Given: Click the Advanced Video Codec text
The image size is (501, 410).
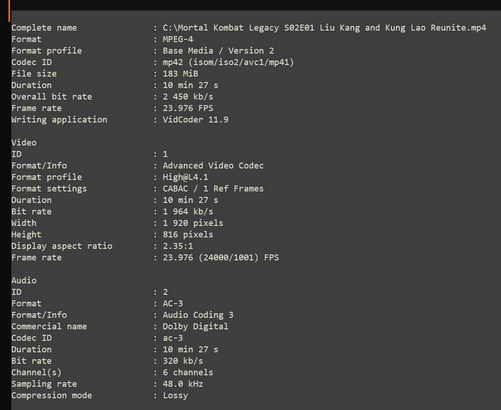Looking at the screenshot, I should click(x=213, y=166).
